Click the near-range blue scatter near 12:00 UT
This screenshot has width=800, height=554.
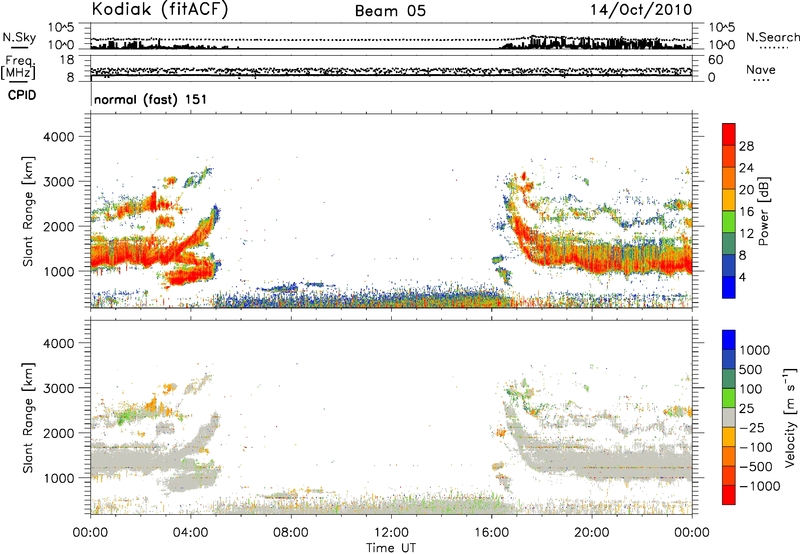(x=391, y=298)
